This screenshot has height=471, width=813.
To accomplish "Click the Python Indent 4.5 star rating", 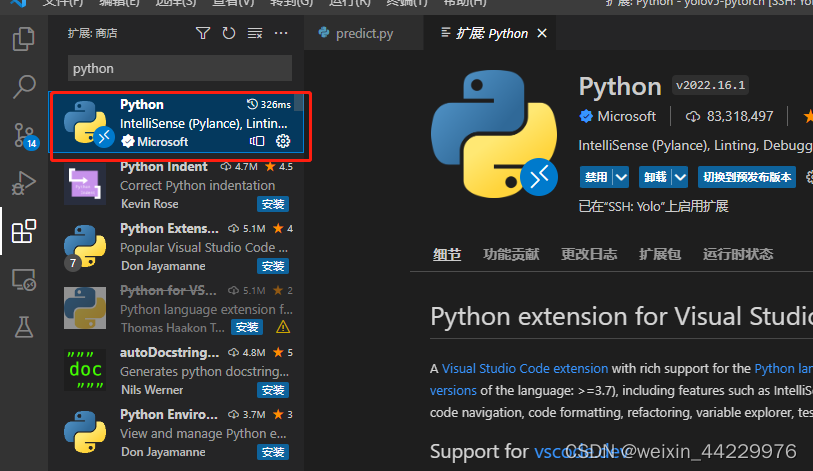I will coord(279,167).
